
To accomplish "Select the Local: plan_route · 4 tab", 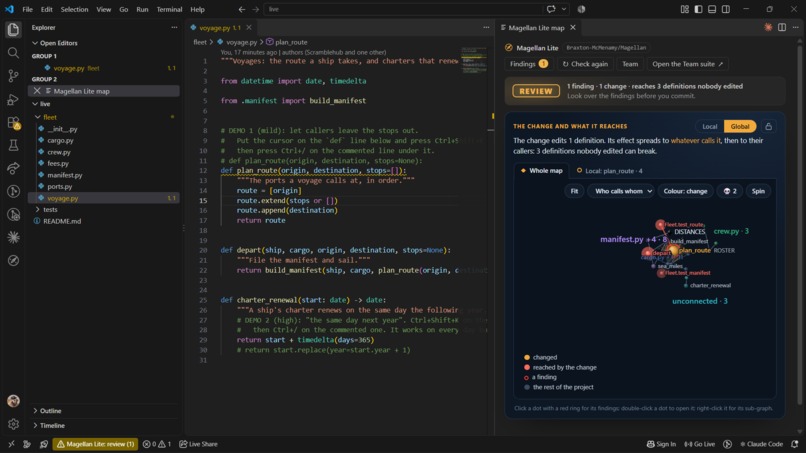I will [x=610, y=171].
